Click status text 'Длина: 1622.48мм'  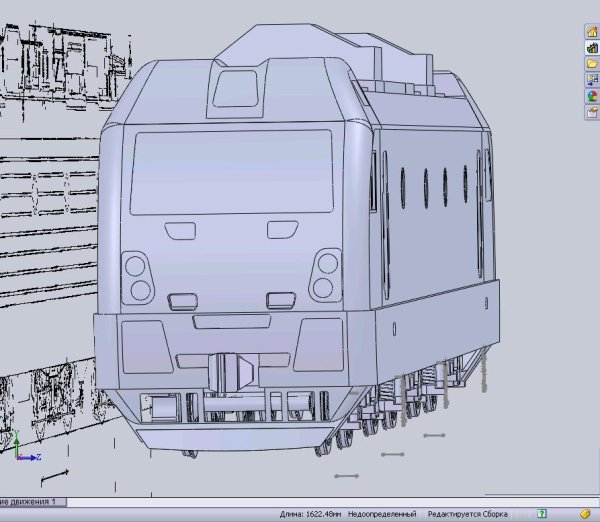310,514
